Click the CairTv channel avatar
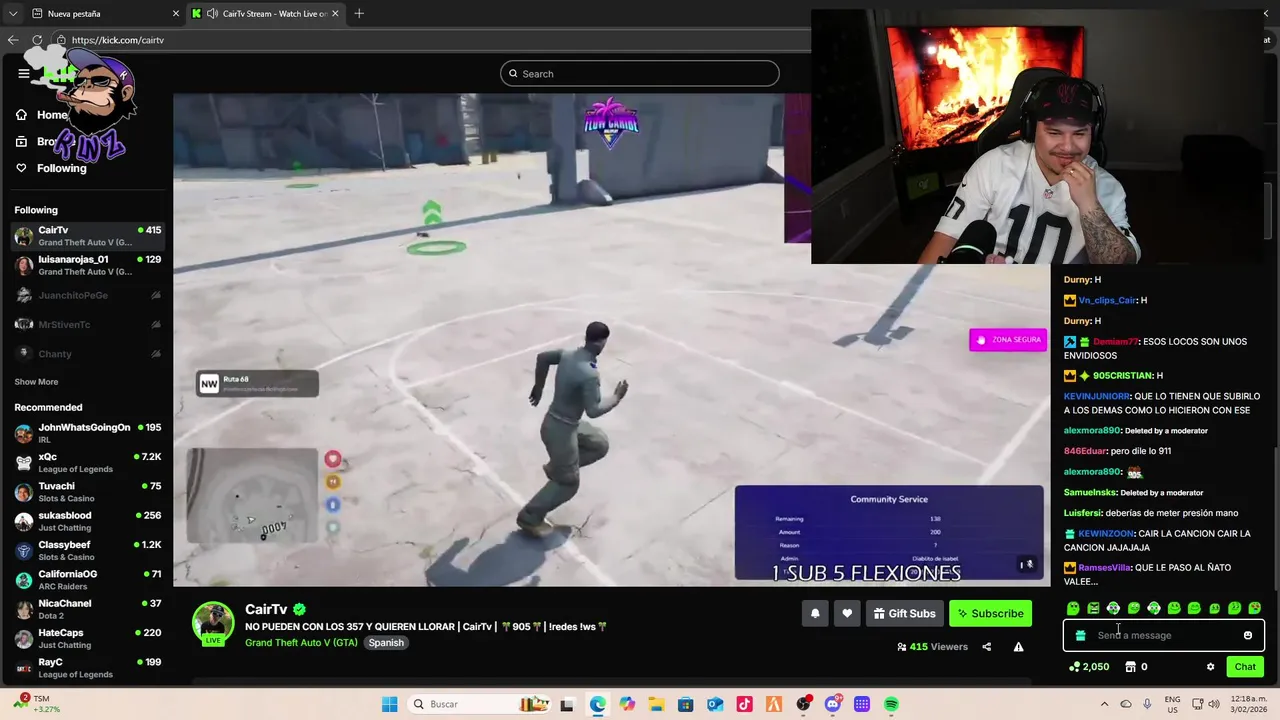This screenshot has width=1280, height=720. (x=213, y=623)
